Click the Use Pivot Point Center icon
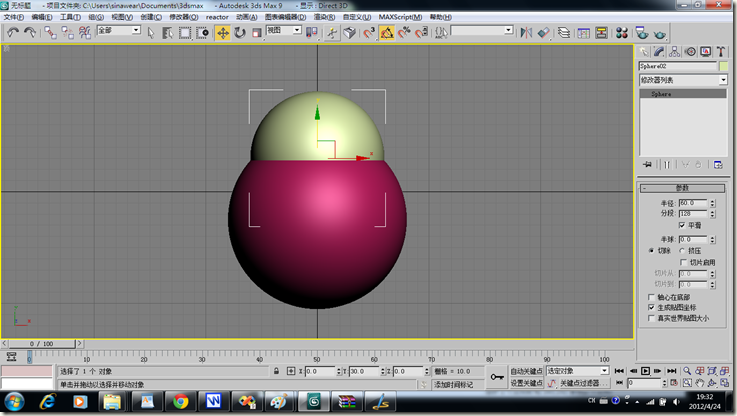The width and height of the screenshot is (737, 416). (311, 33)
